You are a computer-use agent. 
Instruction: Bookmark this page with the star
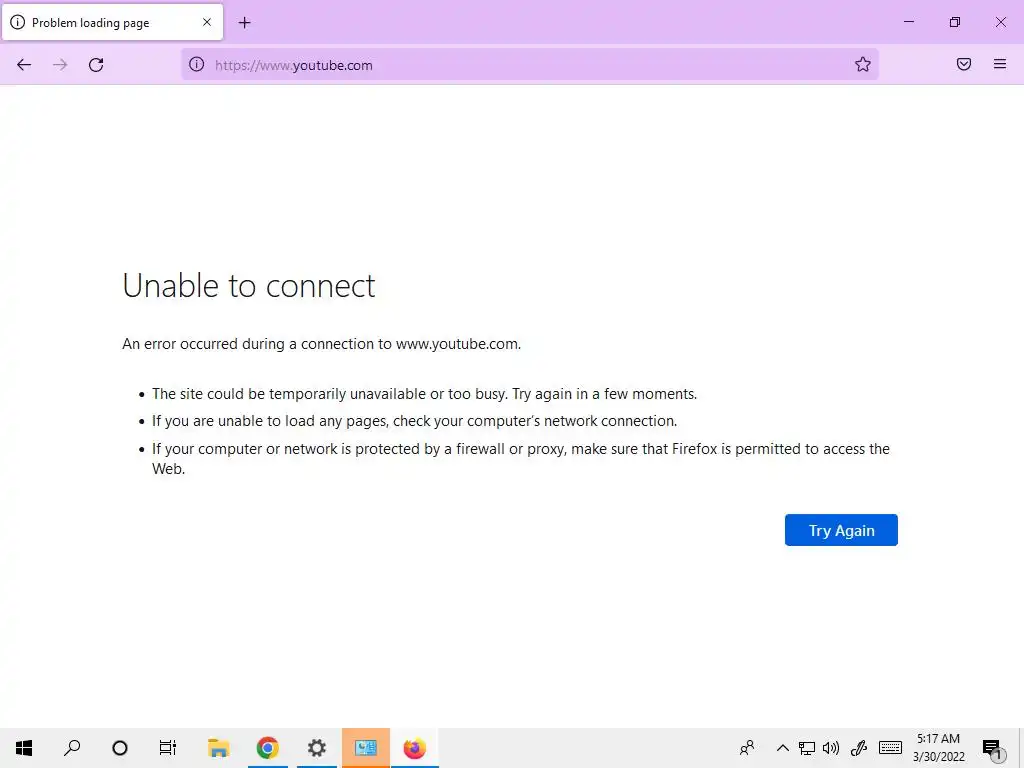[863, 65]
